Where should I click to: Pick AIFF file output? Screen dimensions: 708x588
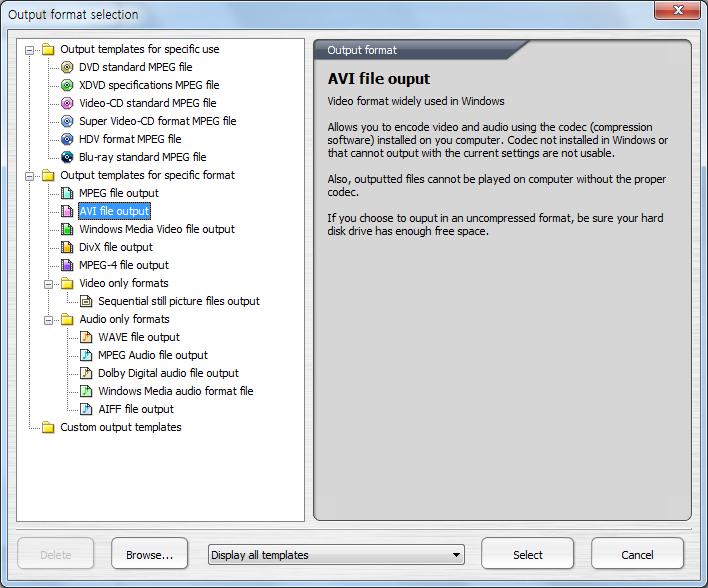click(x=136, y=409)
